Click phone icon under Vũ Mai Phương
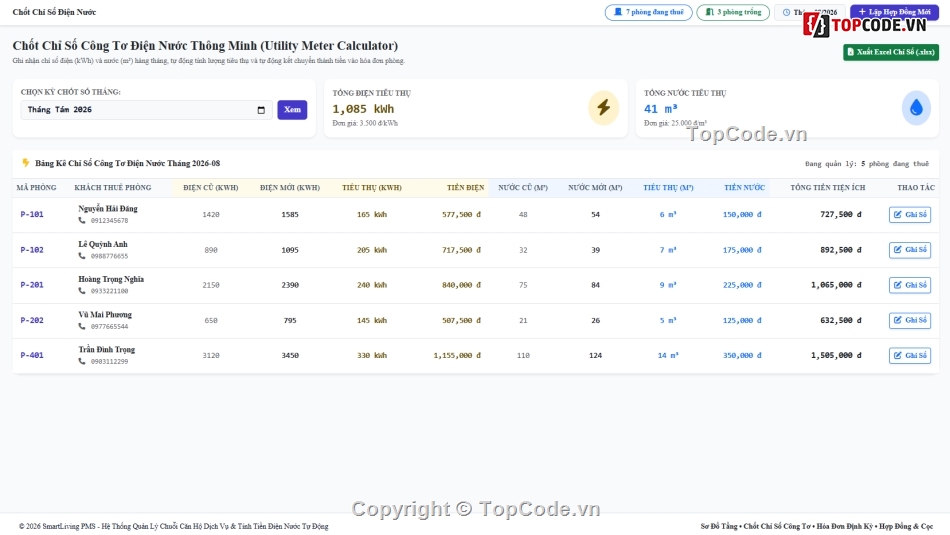The image size is (950, 535). pos(82,327)
